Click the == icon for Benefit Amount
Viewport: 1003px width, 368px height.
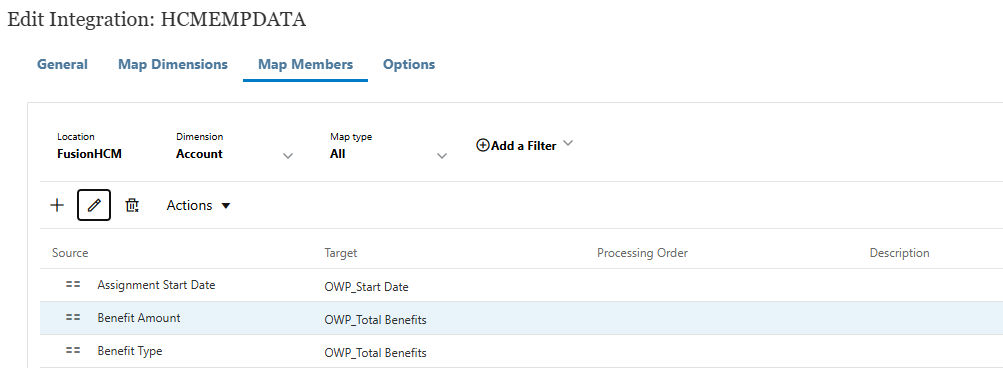pos(73,318)
